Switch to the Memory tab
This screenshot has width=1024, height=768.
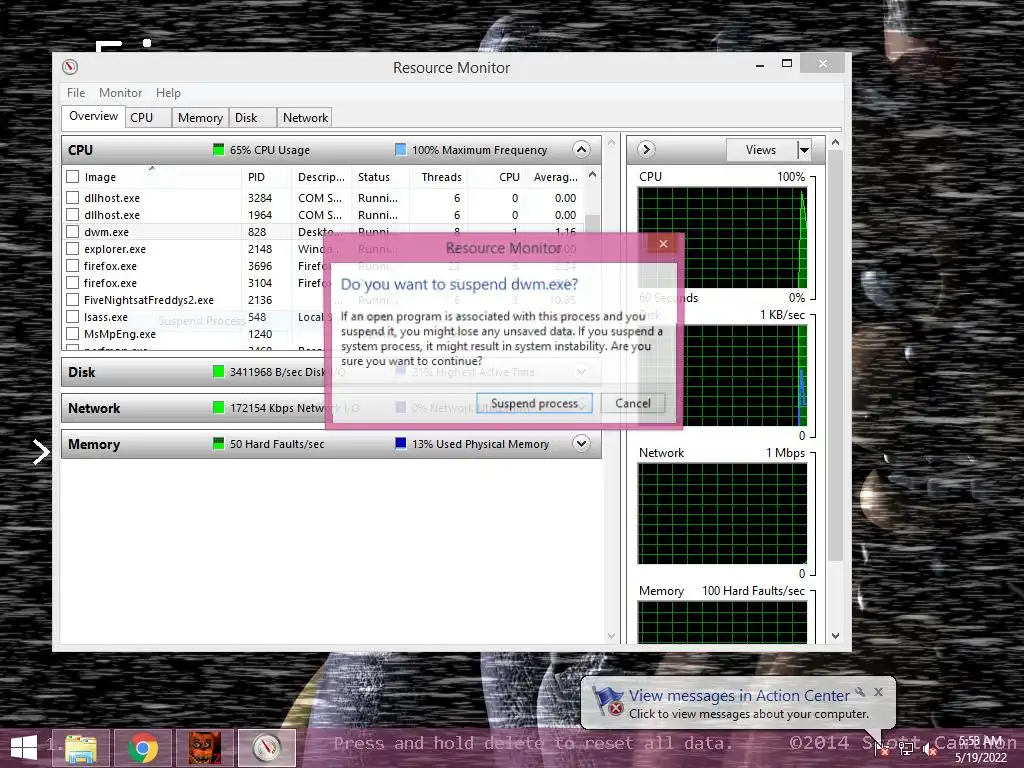200,118
